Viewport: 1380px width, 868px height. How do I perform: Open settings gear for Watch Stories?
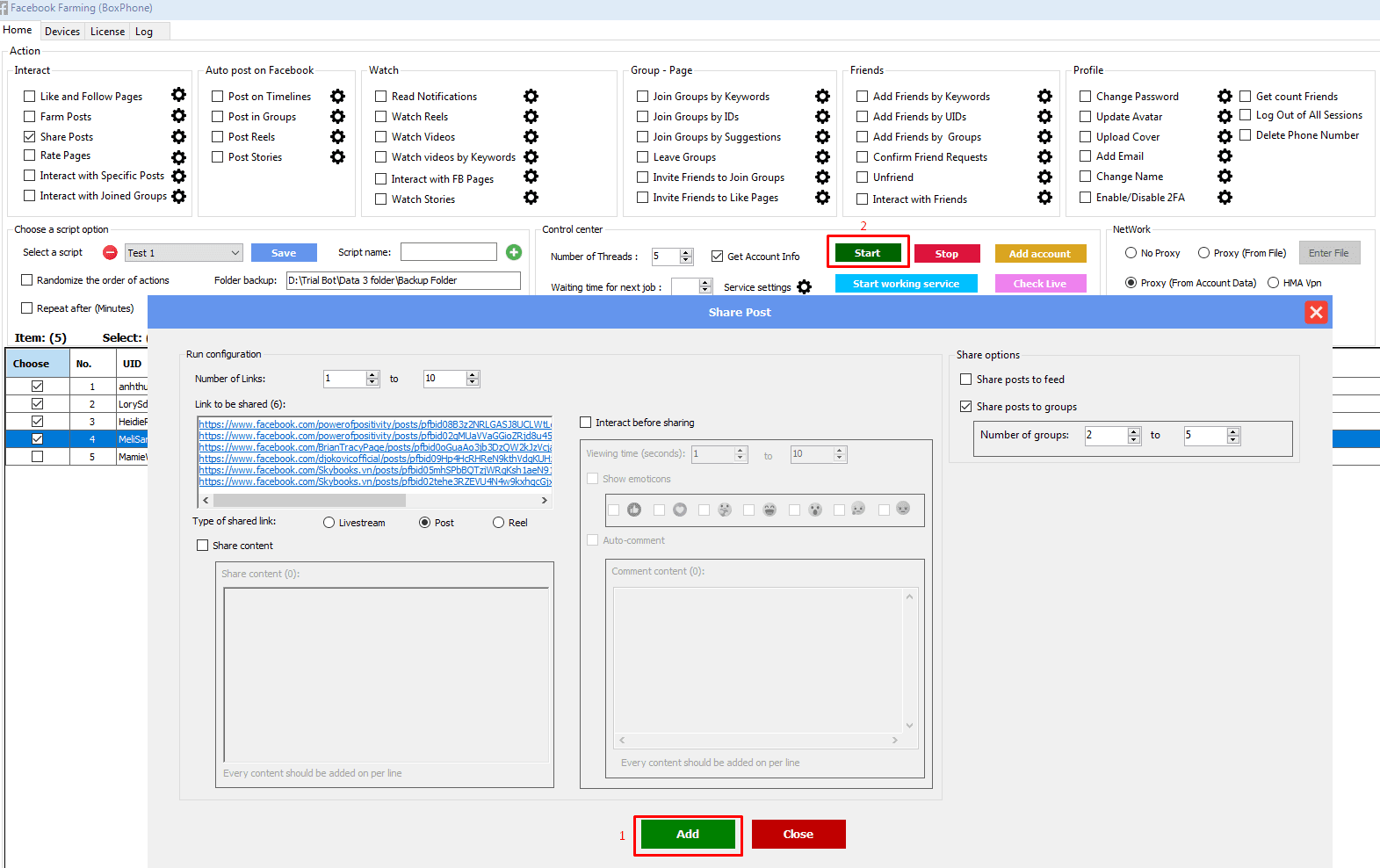click(x=531, y=197)
